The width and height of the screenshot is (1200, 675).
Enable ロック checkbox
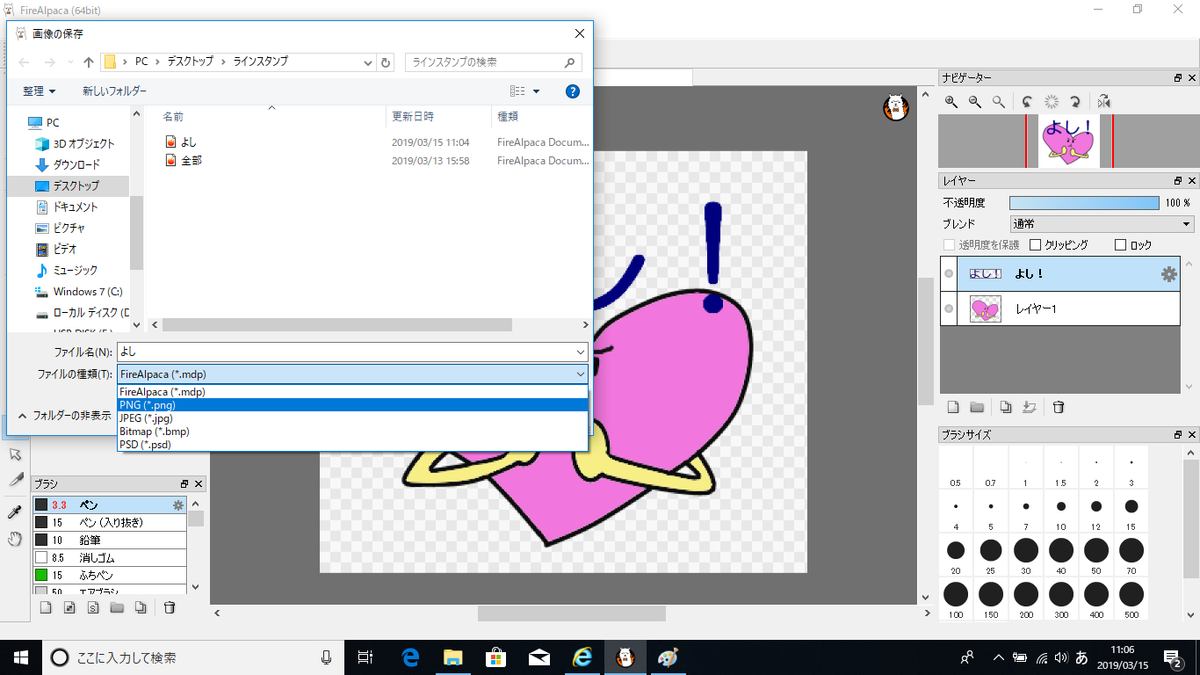pyautogui.click(x=1120, y=245)
